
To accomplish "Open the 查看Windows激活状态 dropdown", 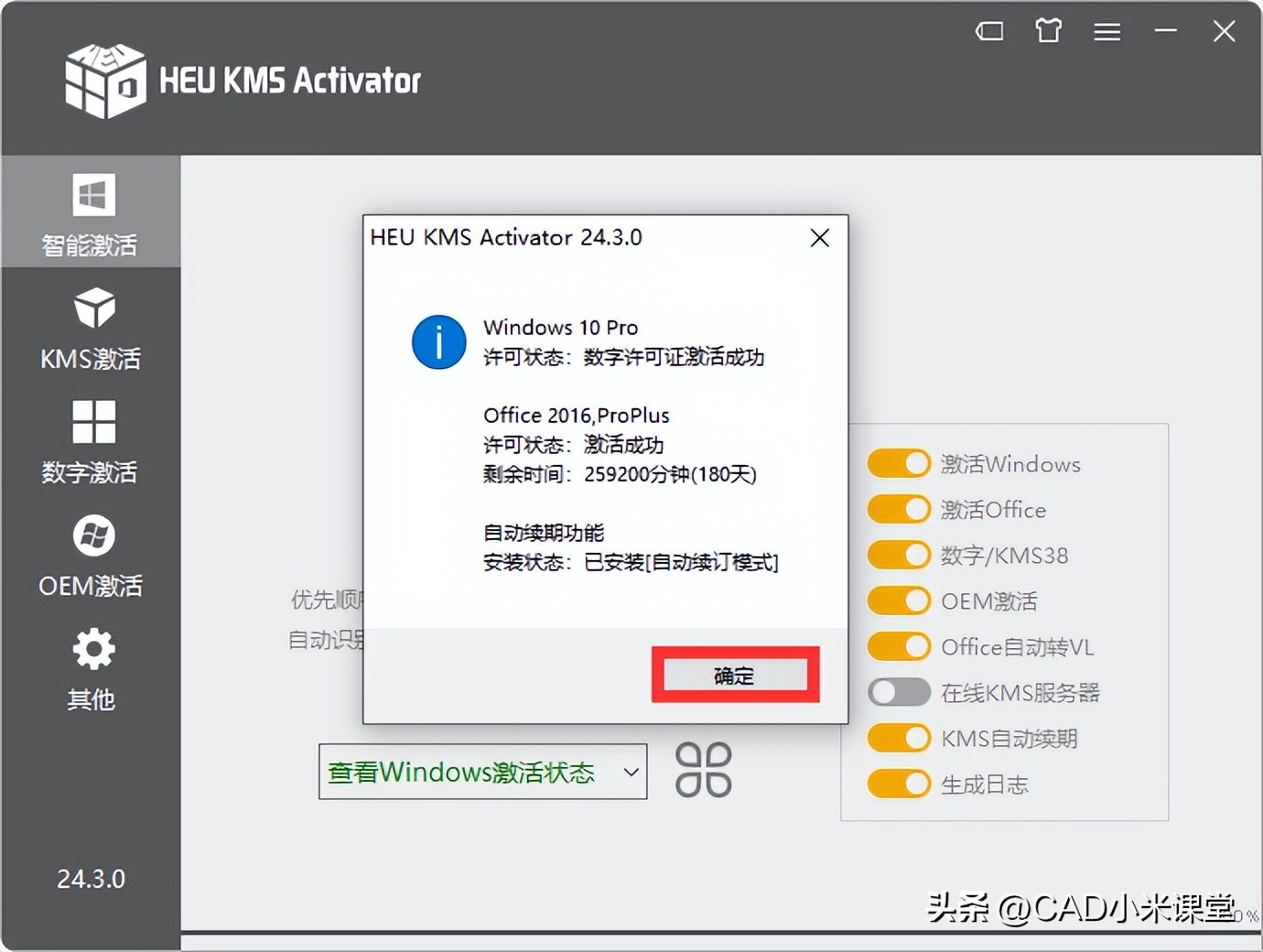I will (482, 772).
